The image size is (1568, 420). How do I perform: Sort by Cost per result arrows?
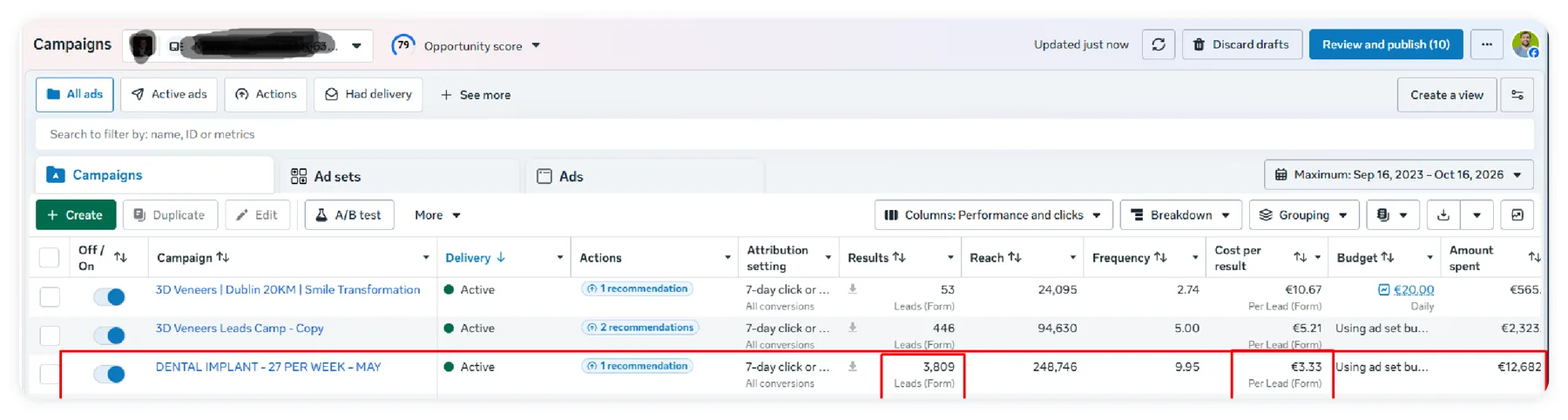click(1300, 257)
